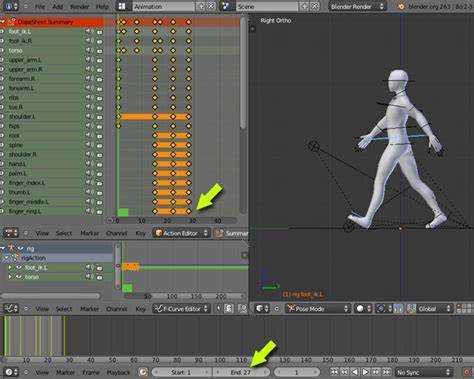Open the dope sheet Key menu

(x=140, y=233)
